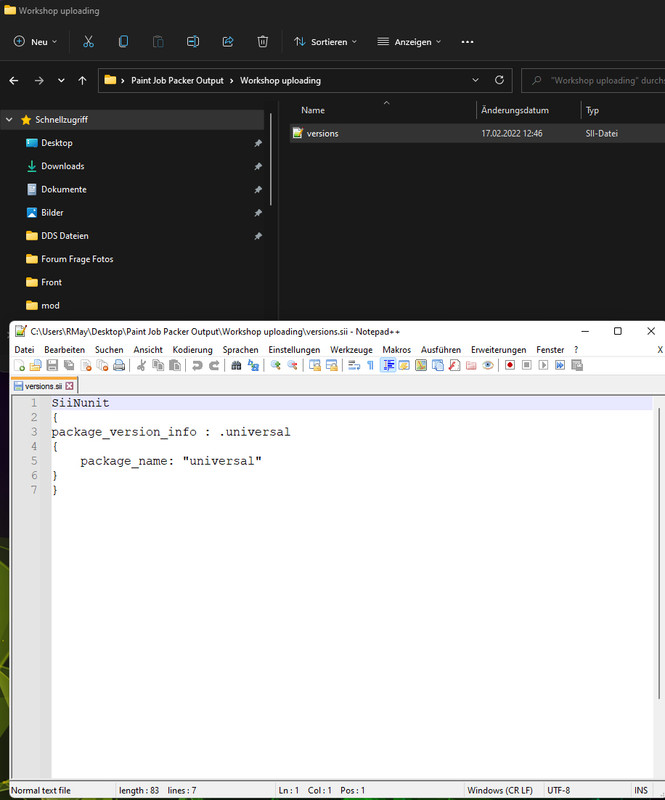Click the Explorer copy icon
The height and width of the screenshot is (800, 665).
[x=123, y=42]
